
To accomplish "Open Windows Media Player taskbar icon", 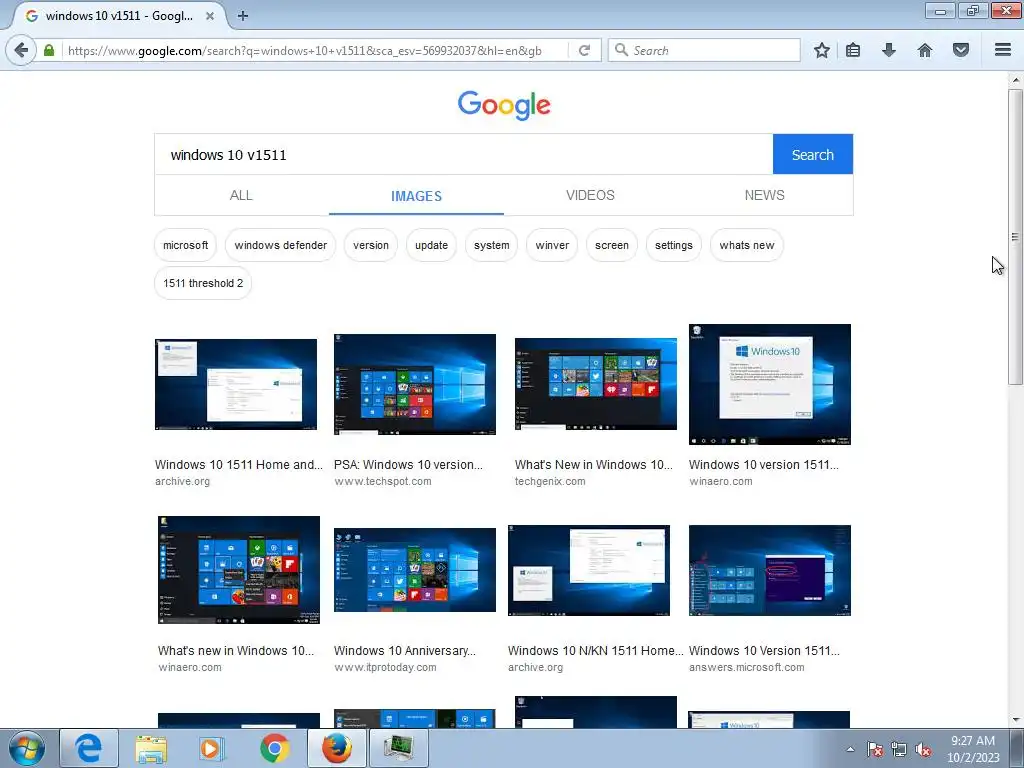I will click(212, 748).
